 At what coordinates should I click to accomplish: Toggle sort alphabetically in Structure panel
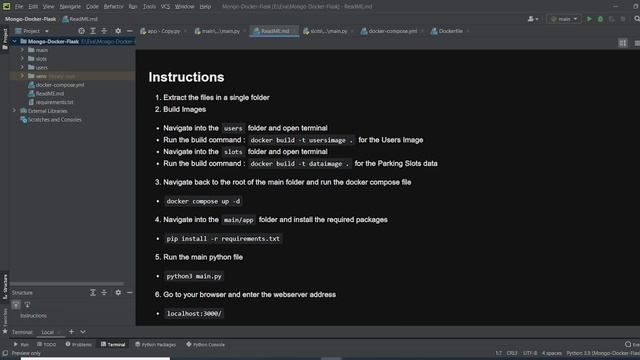[27, 305]
